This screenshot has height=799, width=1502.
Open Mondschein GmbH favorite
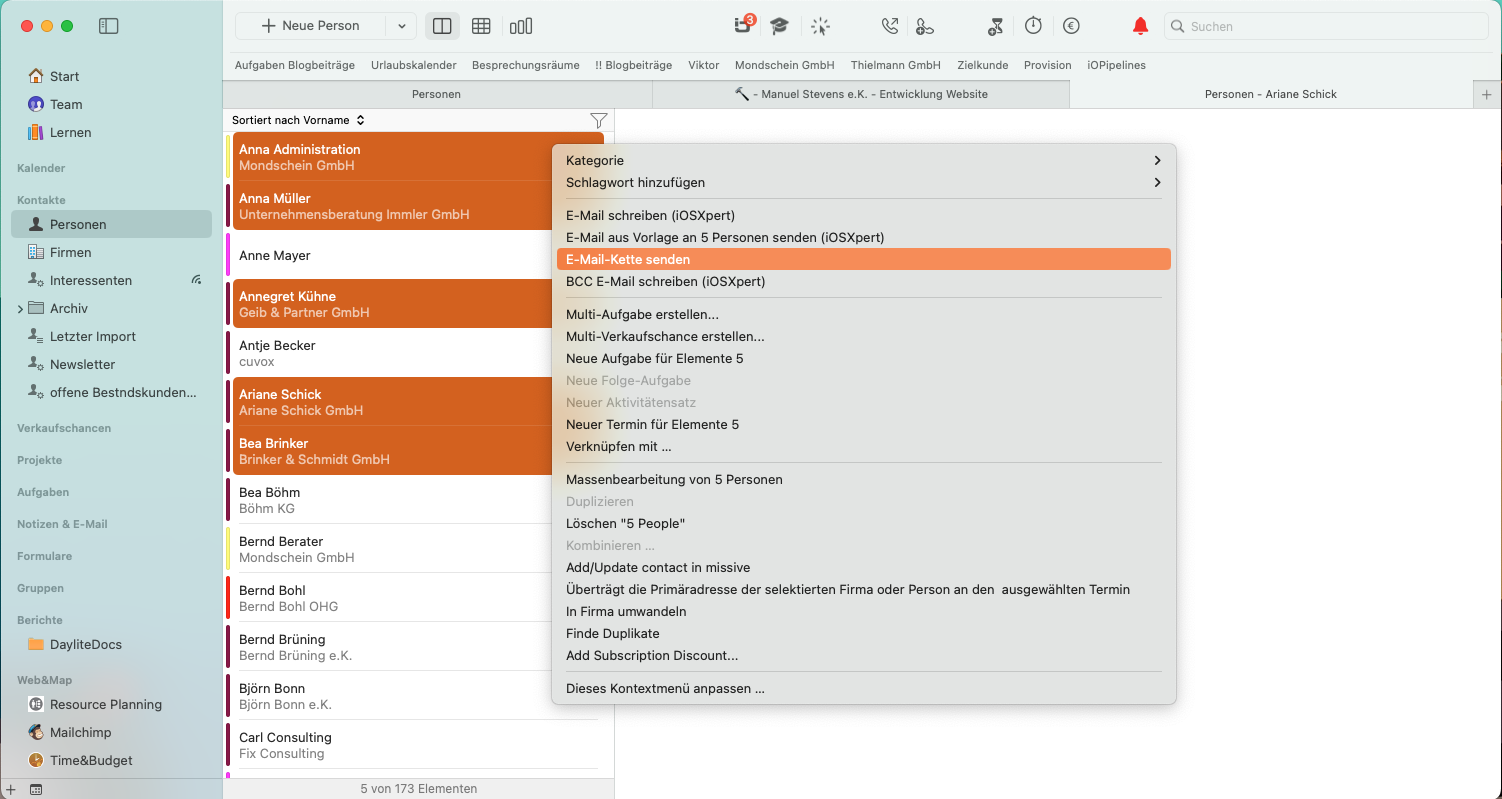(x=785, y=65)
